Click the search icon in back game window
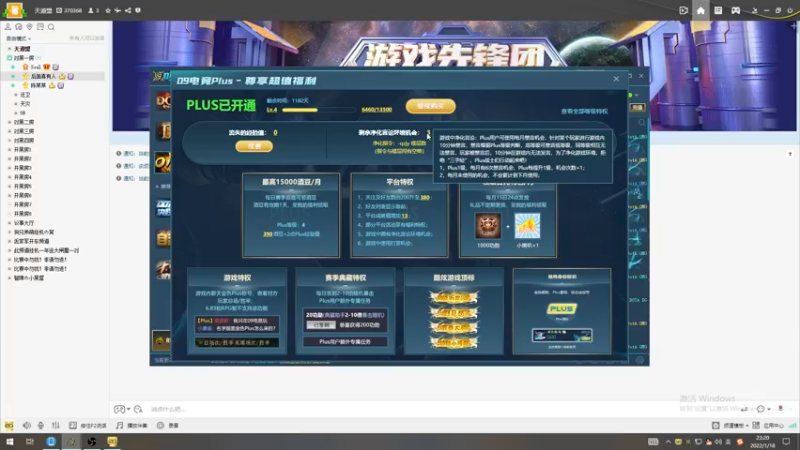The image size is (800, 450). 641,122
